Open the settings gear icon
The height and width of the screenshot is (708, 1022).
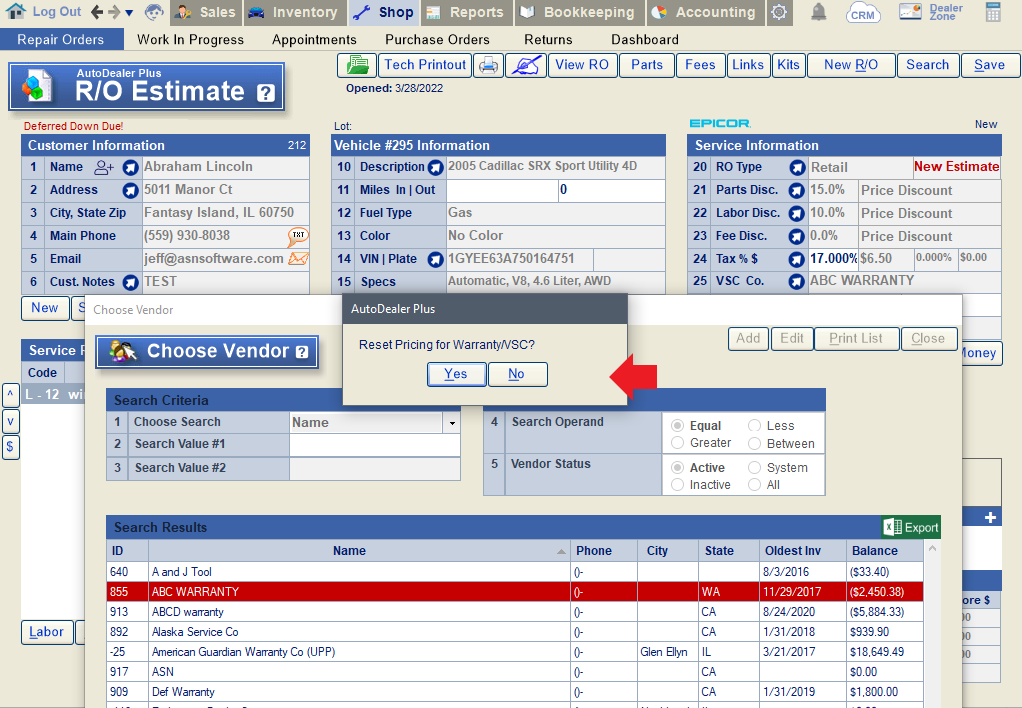tap(779, 12)
